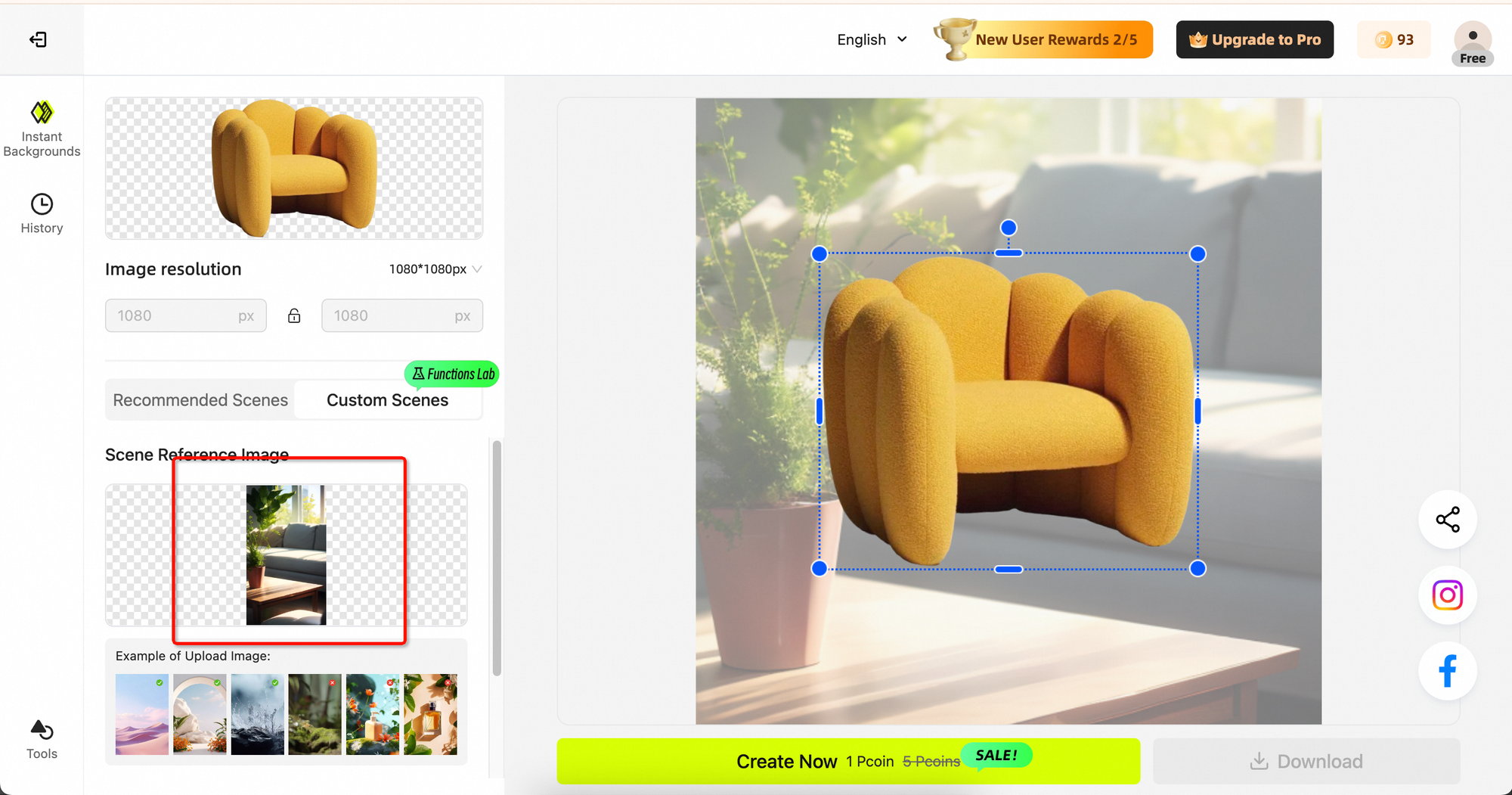Open Tools in the sidebar
1512x795 pixels.
tap(42, 739)
